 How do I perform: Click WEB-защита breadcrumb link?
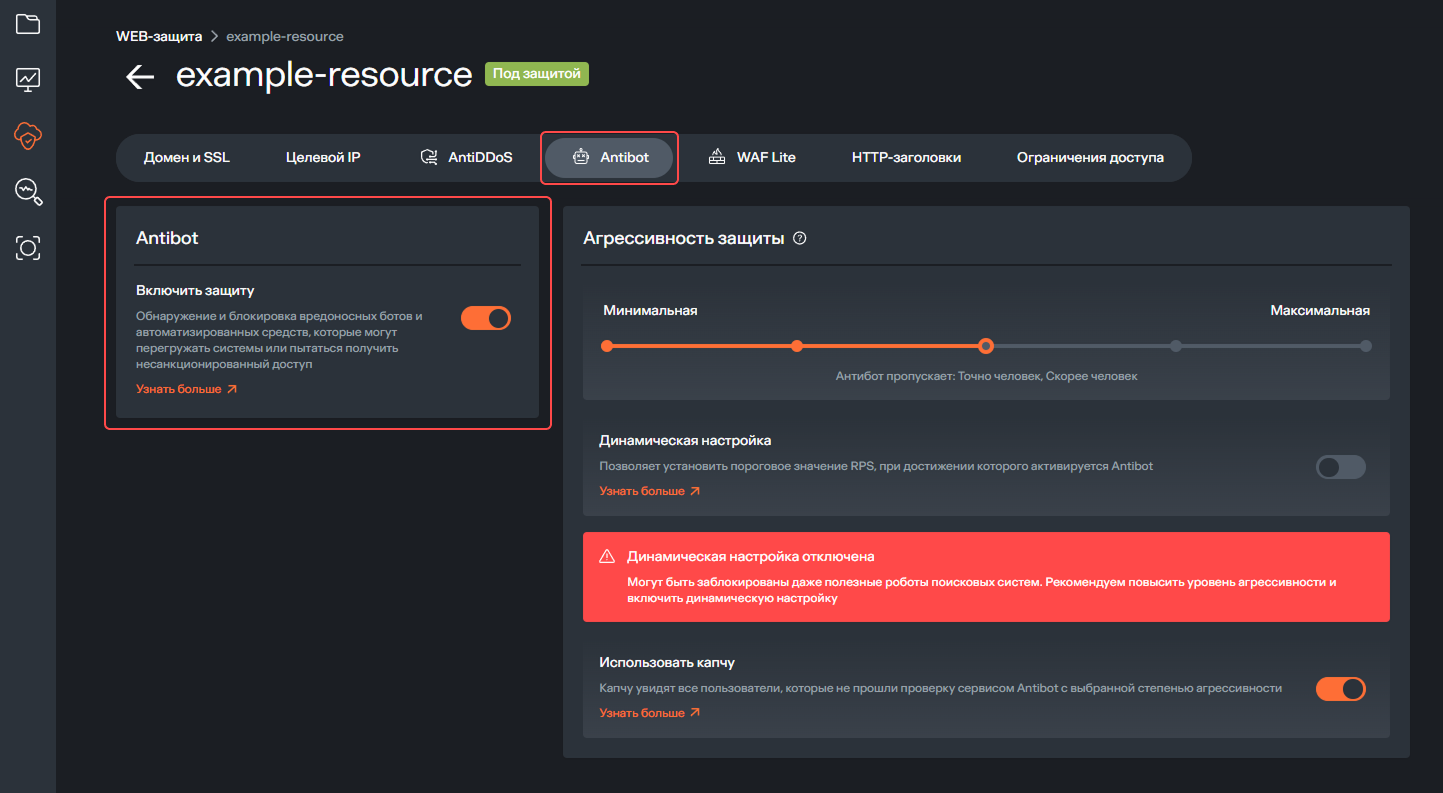coord(159,36)
